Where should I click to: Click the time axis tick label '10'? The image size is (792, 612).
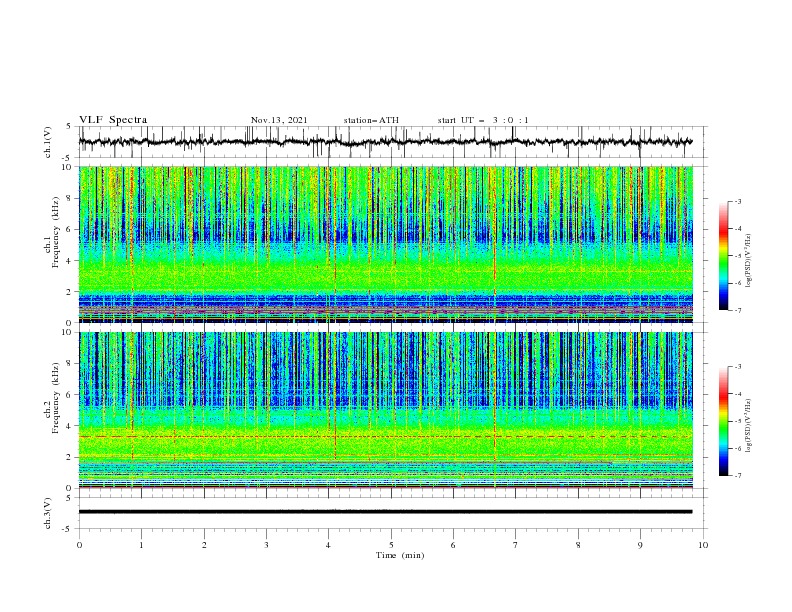tap(703, 545)
